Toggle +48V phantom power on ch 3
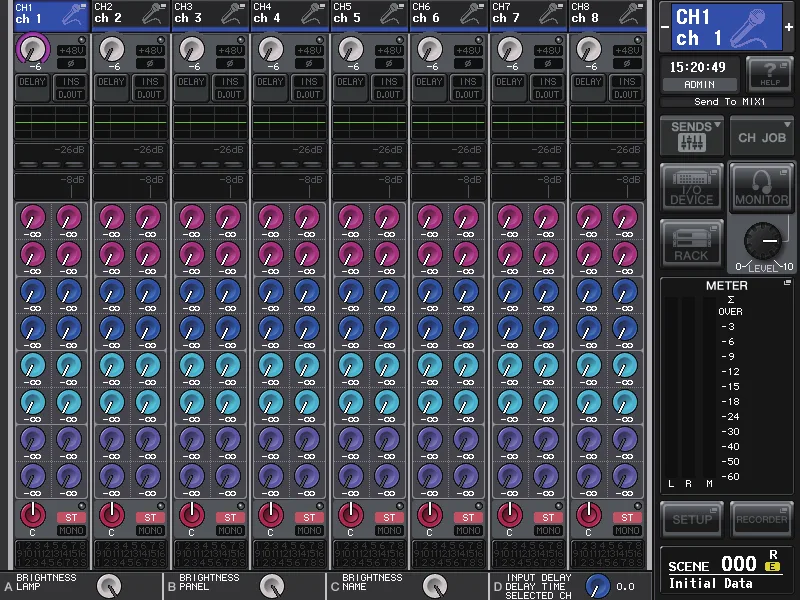Image resolution: width=800 pixels, height=600 pixels. 230,51
